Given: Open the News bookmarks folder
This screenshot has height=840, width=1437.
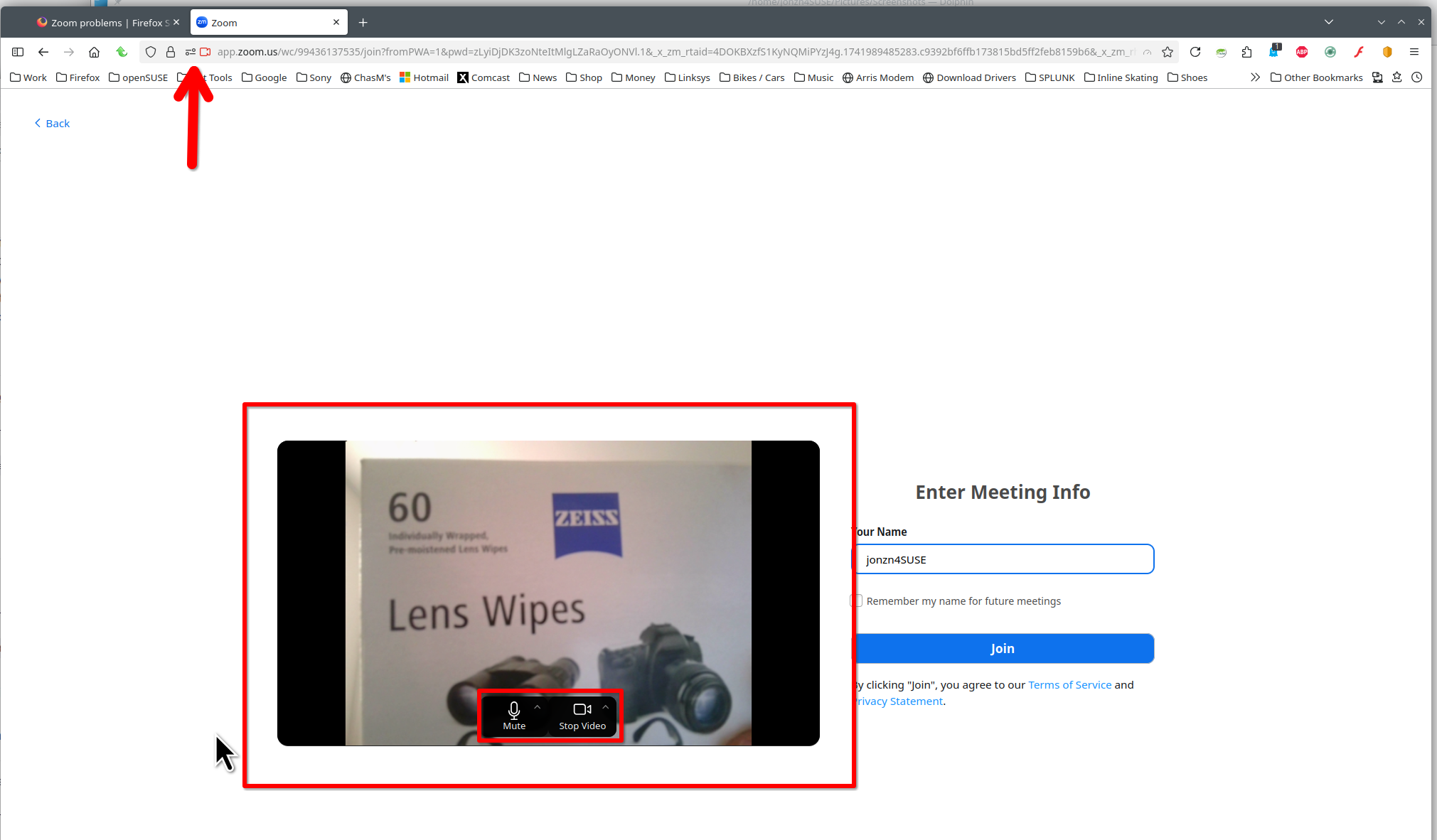Looking at the screenshot, I should [538, 77].
